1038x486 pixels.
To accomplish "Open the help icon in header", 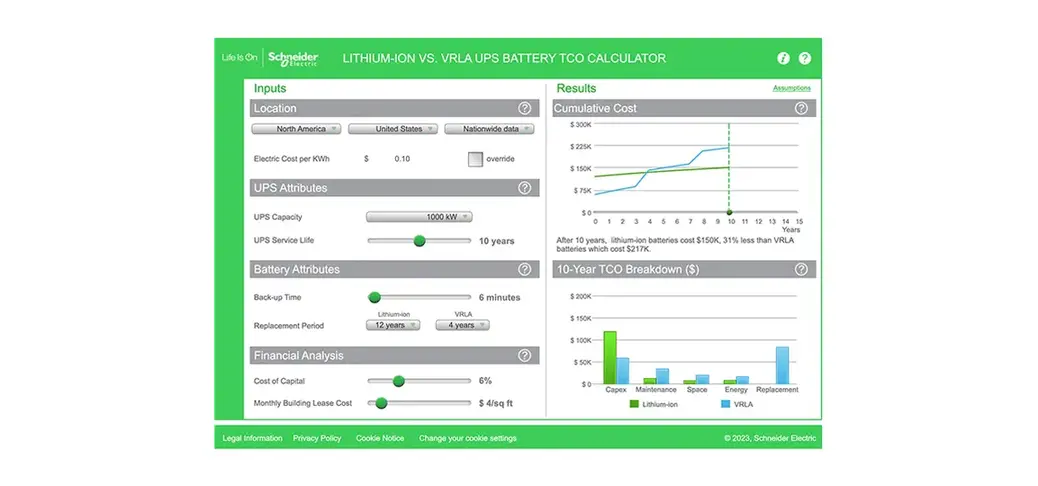I will point(804,58).
